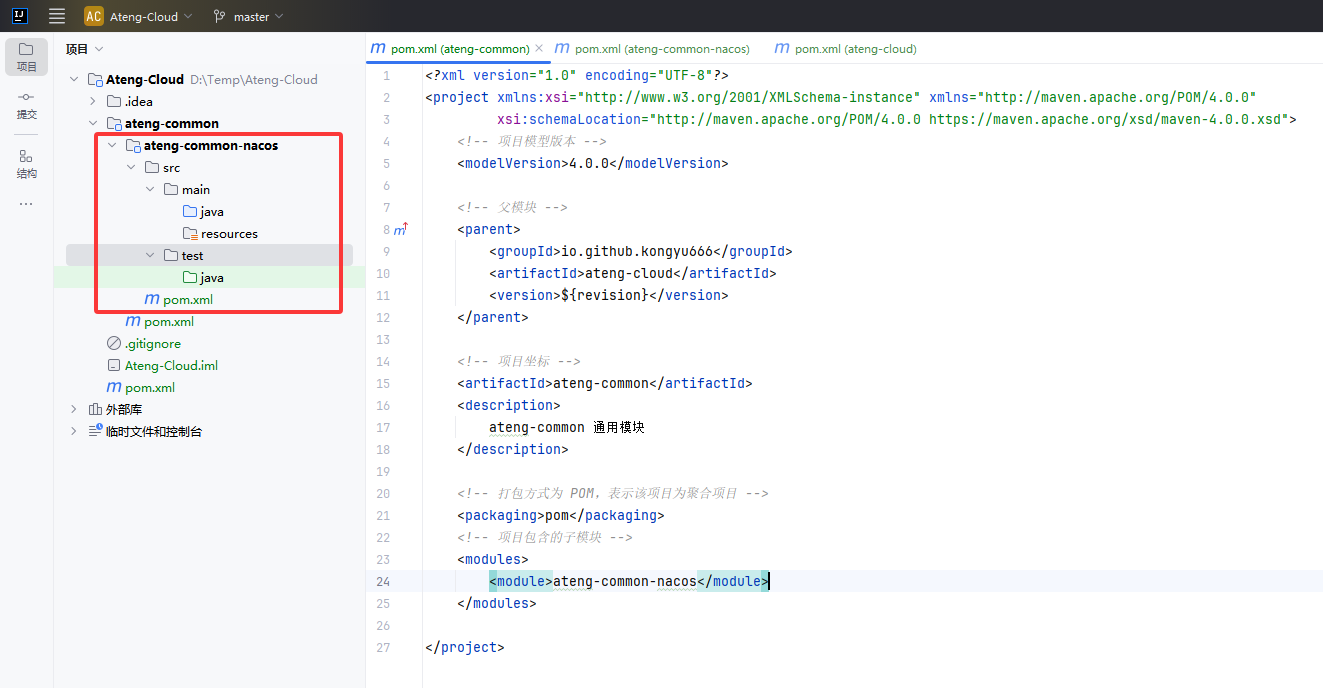Open the hamburger main menu icon
Image resolution: width=1323 pixels, height=688 pixels.
click(x=57, y=16)
